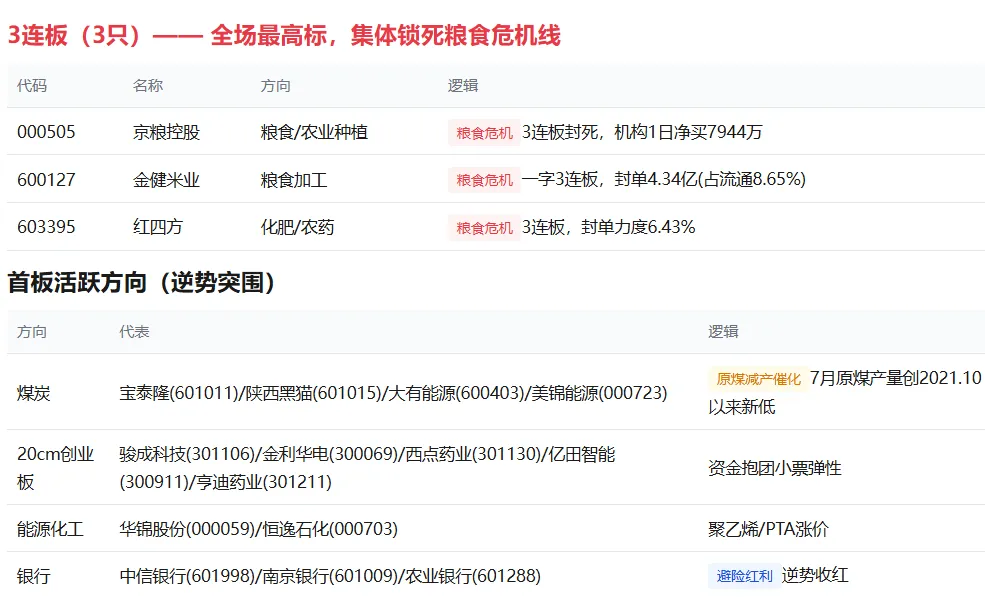Select stock name 金健米业

coord(166,180)
